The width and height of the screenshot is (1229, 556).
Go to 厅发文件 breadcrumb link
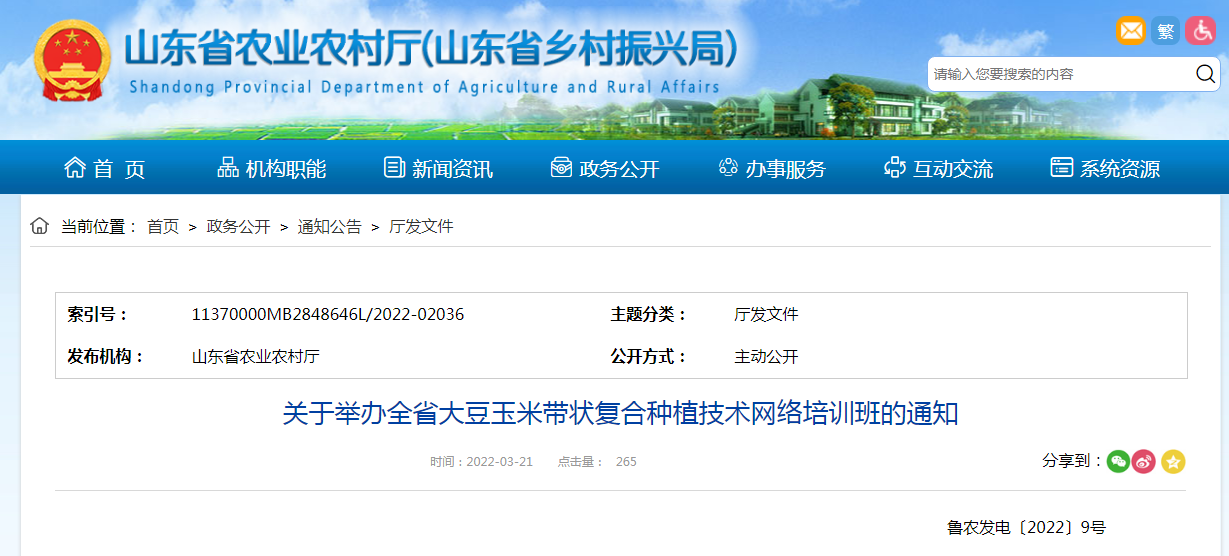tap(421, 227)
